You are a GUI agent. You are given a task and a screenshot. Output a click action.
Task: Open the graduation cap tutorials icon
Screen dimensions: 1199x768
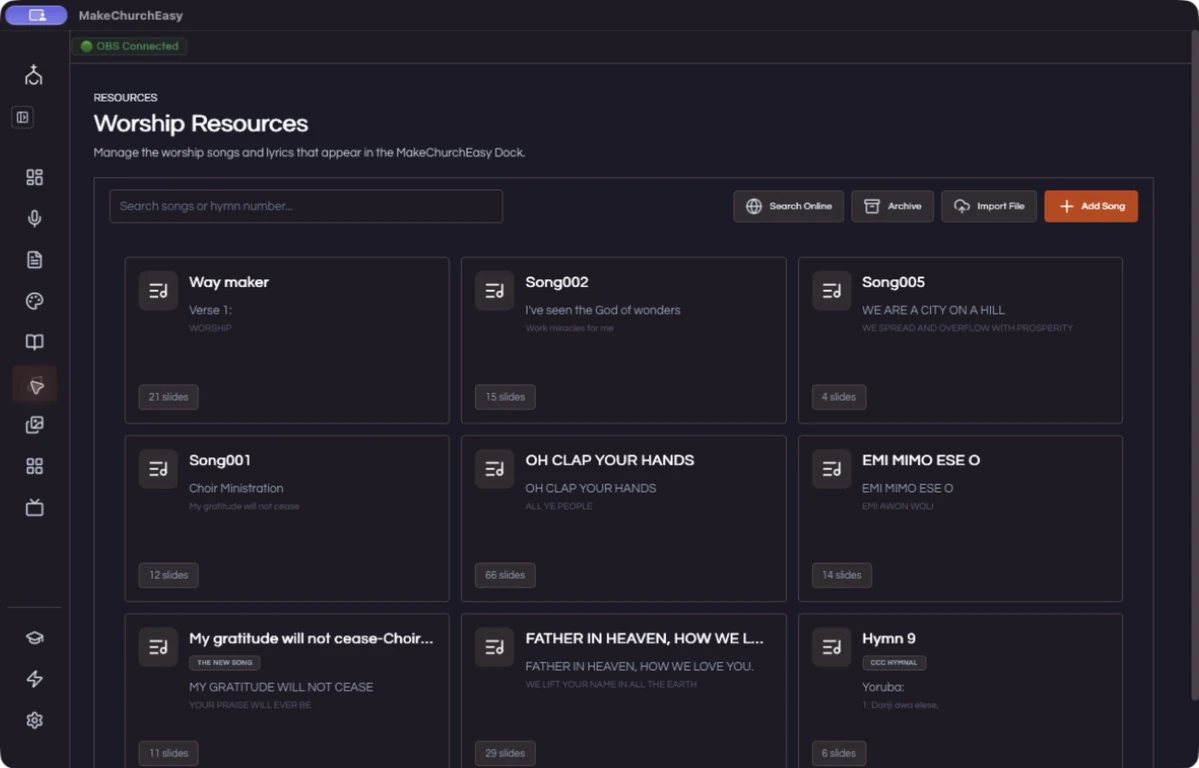[34, 638]
